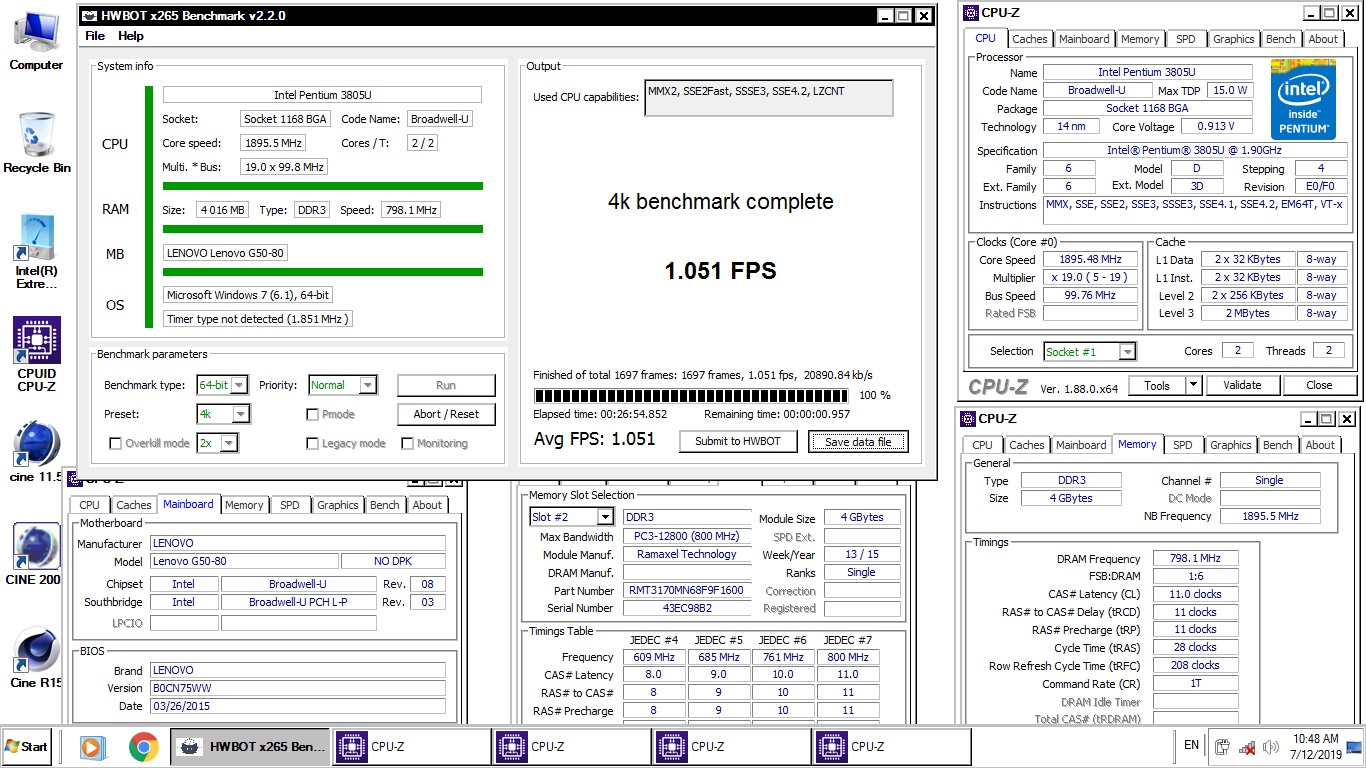Click the Used CPU capabilities field
This screenshot has width=1366, height=768.
[x=769, y=97]
